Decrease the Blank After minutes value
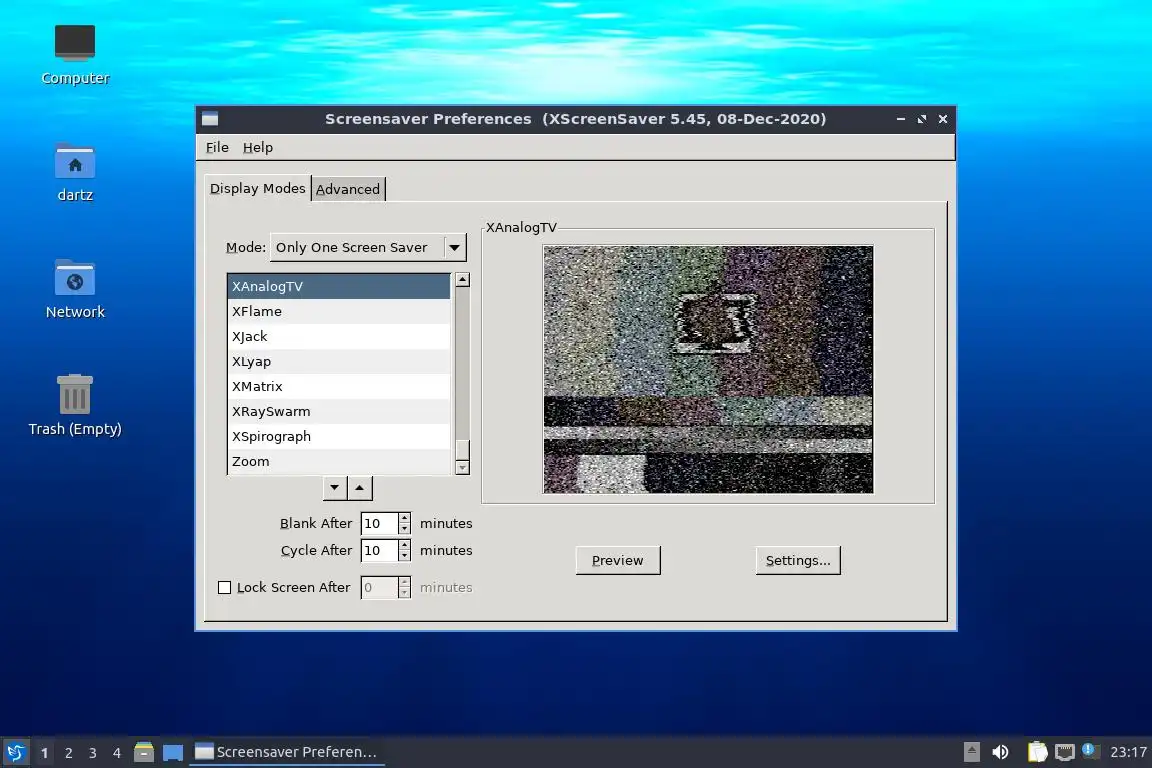Viewport: 1152px width, 768px height. click(x=404, y=528)
